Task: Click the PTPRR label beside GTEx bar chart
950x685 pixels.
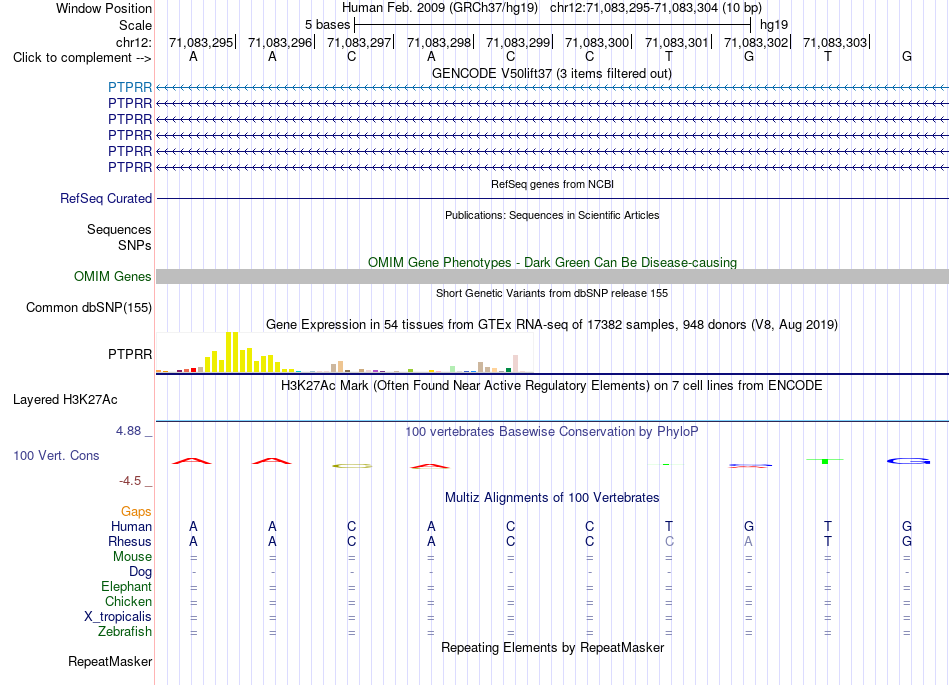Action: coord(130,354)
